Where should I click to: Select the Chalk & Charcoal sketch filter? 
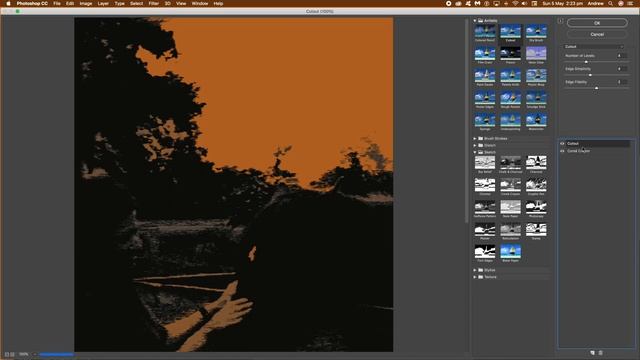[511, 162]
